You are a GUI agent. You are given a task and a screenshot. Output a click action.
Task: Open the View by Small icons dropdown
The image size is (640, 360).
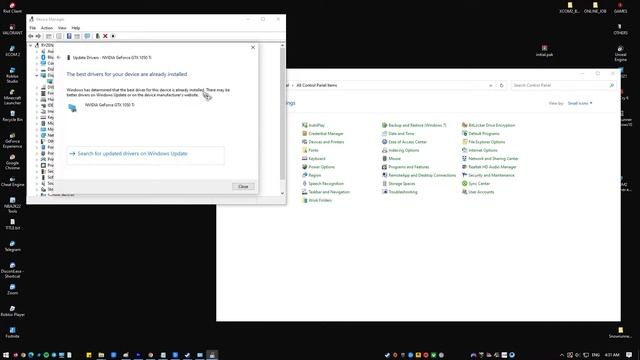pos(580,103)
